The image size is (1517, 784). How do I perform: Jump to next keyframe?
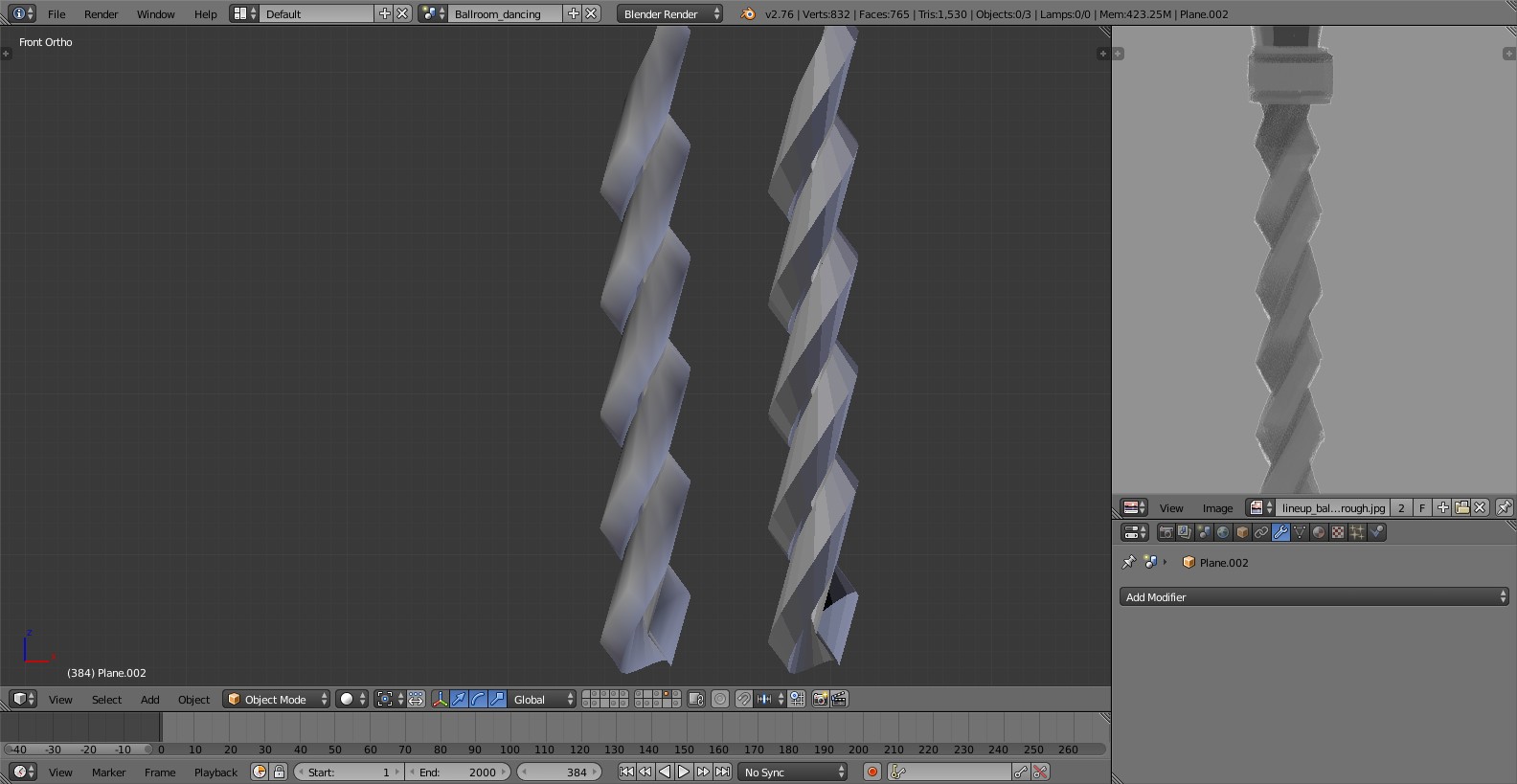click(x=703, y=772)
